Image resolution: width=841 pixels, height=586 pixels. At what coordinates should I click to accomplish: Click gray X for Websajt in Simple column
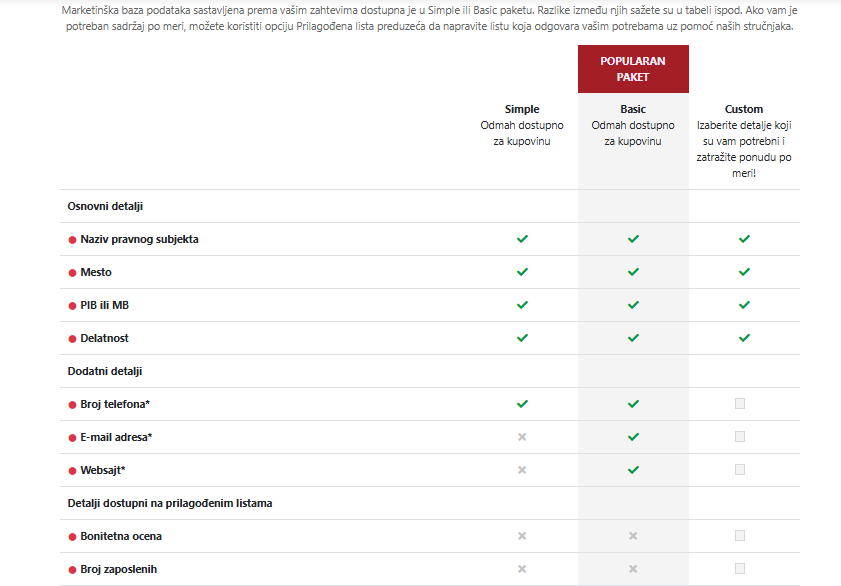(522, 469)
